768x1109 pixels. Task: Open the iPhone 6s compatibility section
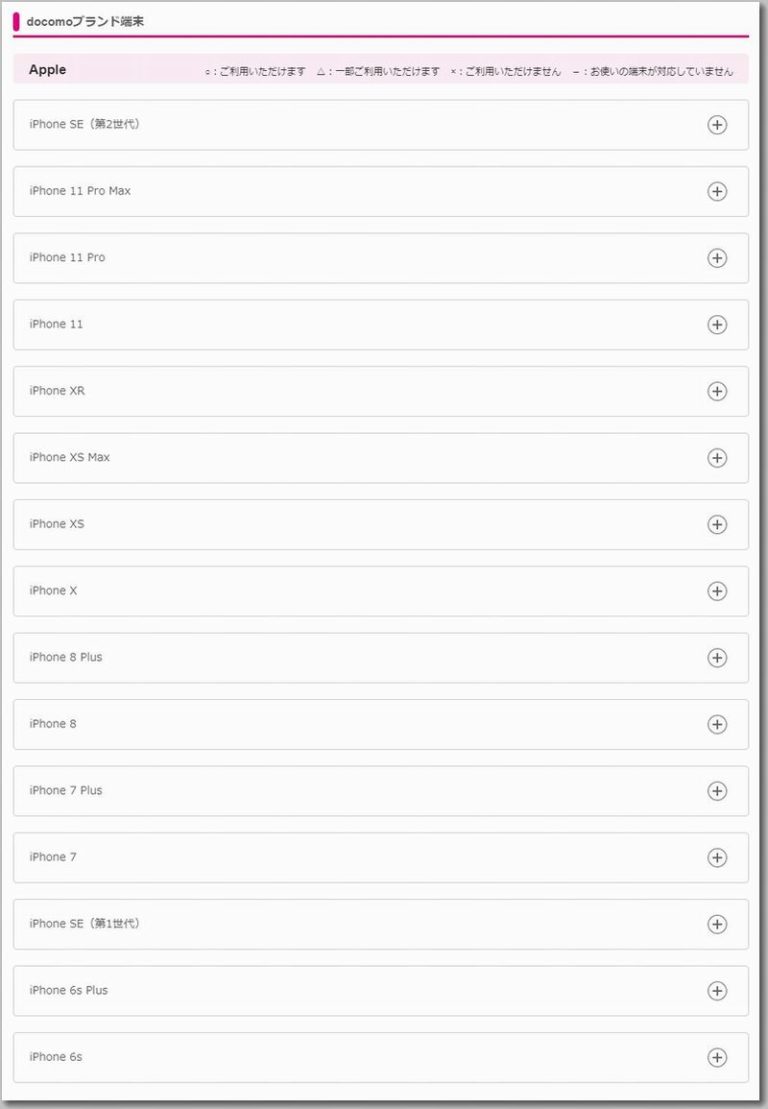(717, 1057)
